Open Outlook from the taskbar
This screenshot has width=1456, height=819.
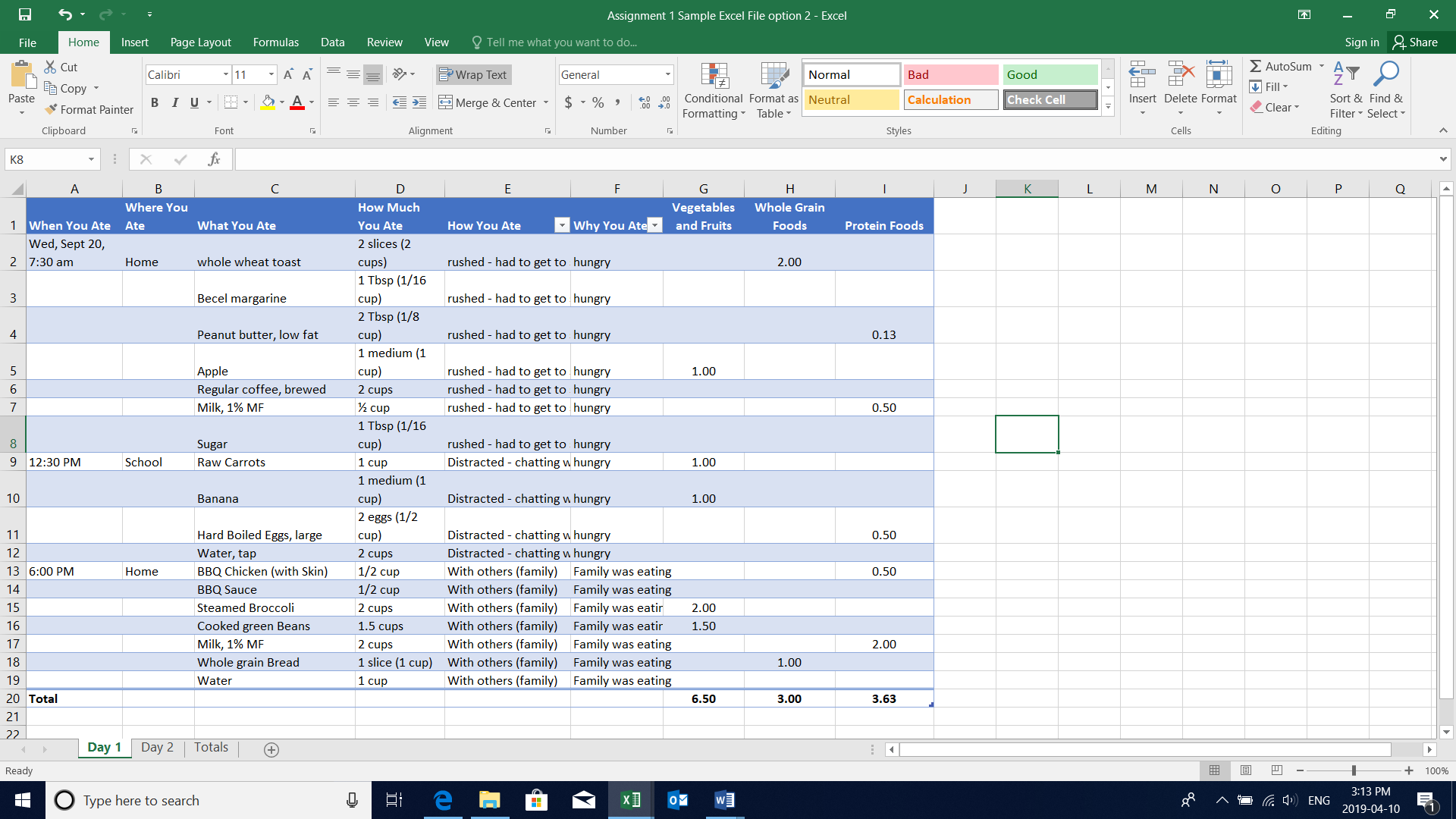(677, 800)
